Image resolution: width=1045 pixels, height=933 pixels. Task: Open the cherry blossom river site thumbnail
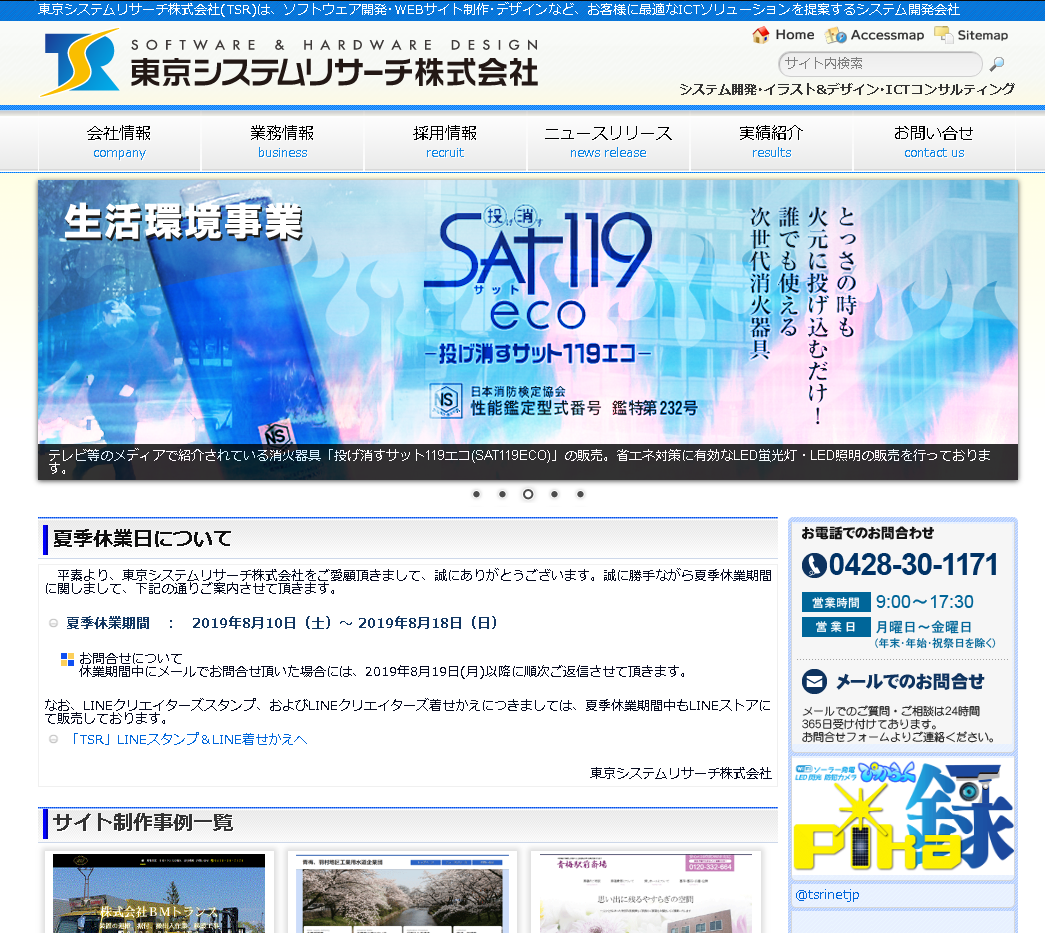tap(402, 893)
